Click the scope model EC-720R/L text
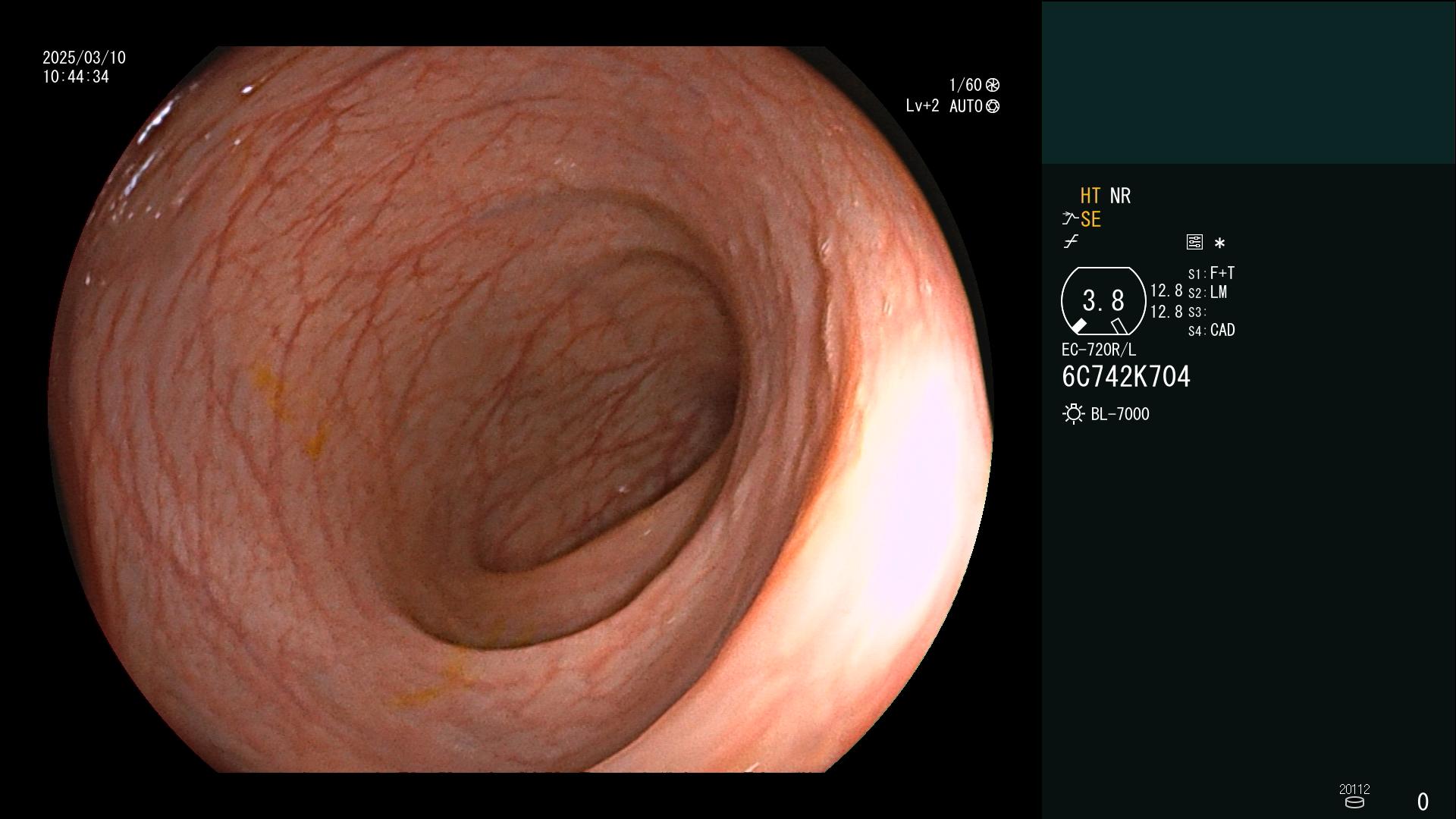The width and height of the screenshot is (1456, 819). [1099, 350]
